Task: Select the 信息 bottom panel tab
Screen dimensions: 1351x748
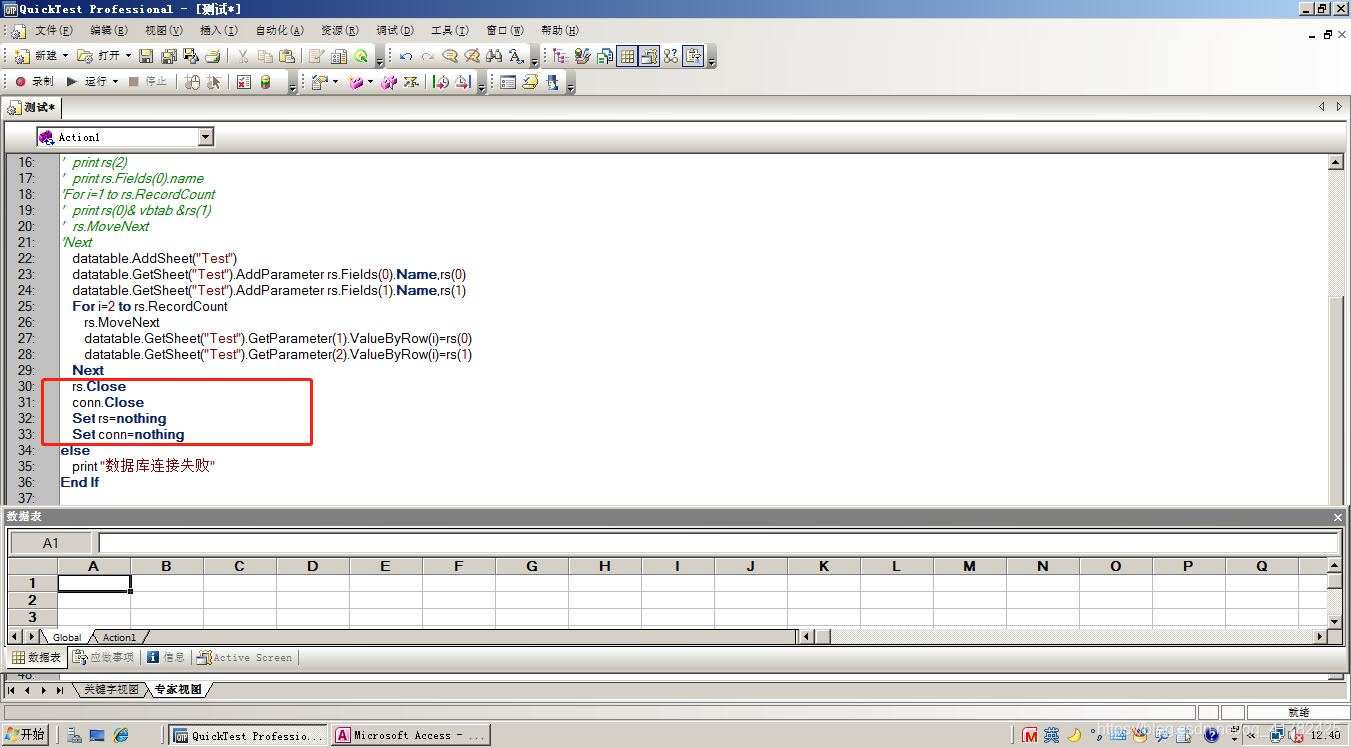Action: coord(167,657)
